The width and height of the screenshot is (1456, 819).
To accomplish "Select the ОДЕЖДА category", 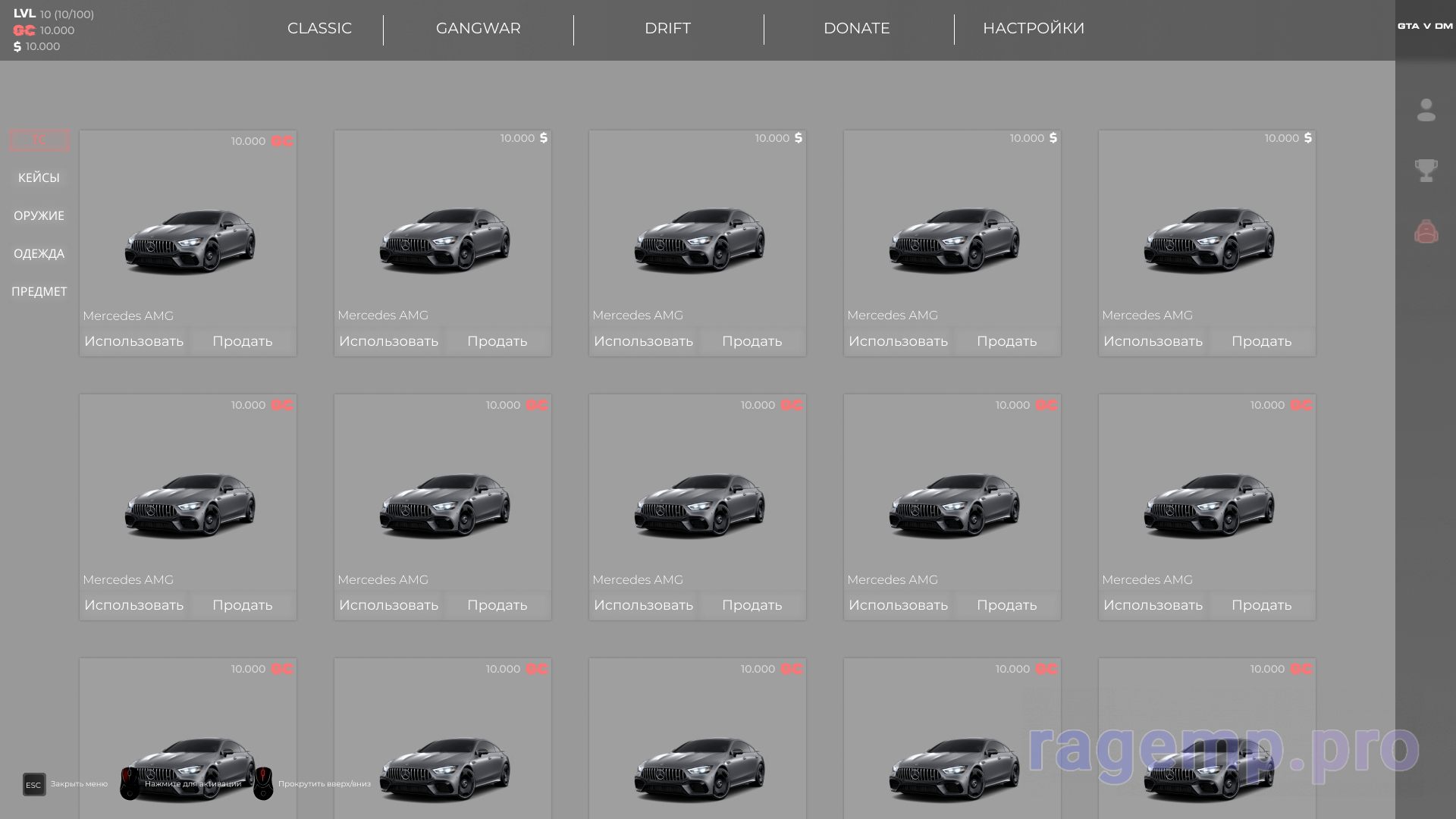I will 39,253.
